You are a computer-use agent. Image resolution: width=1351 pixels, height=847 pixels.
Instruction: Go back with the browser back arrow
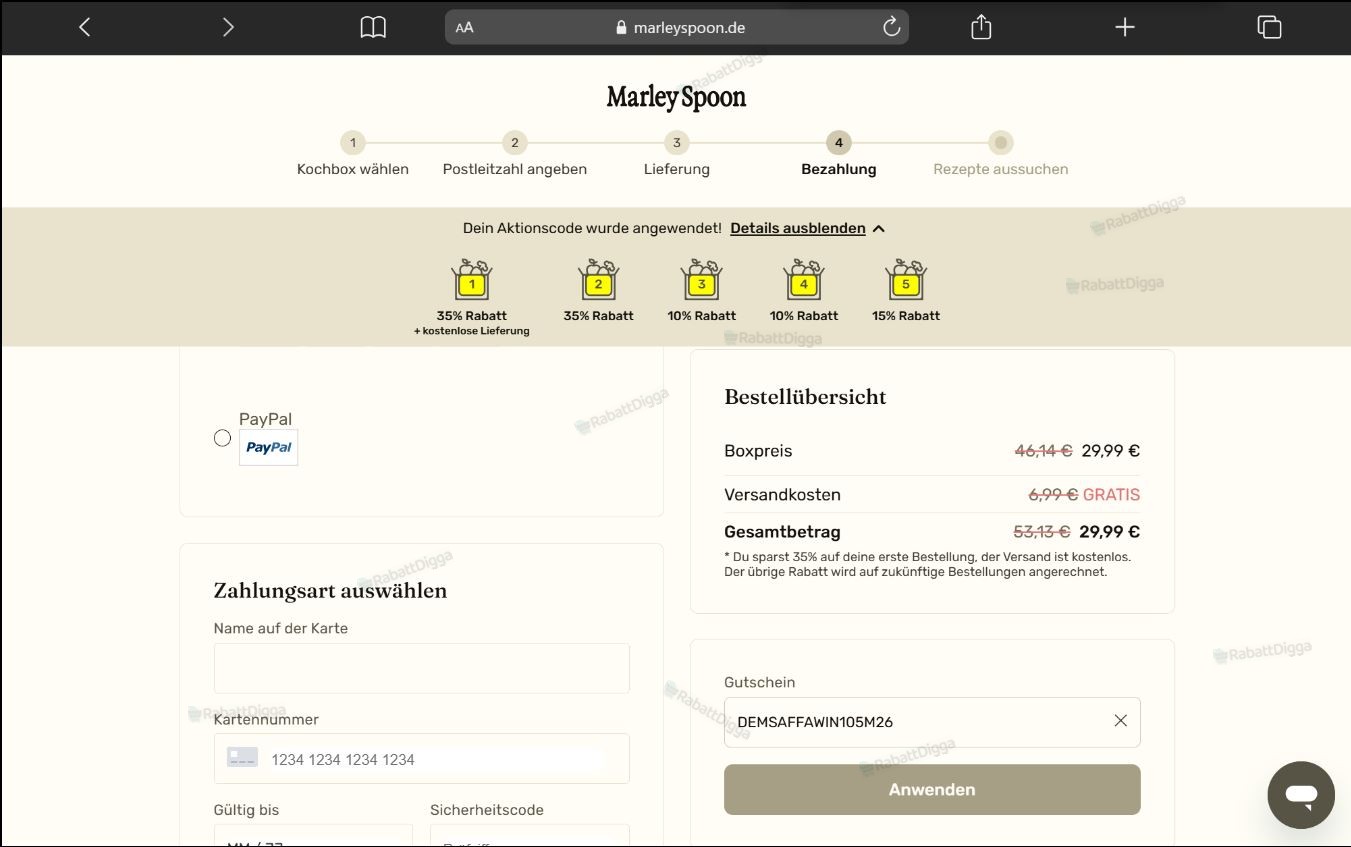coord(85,27)
